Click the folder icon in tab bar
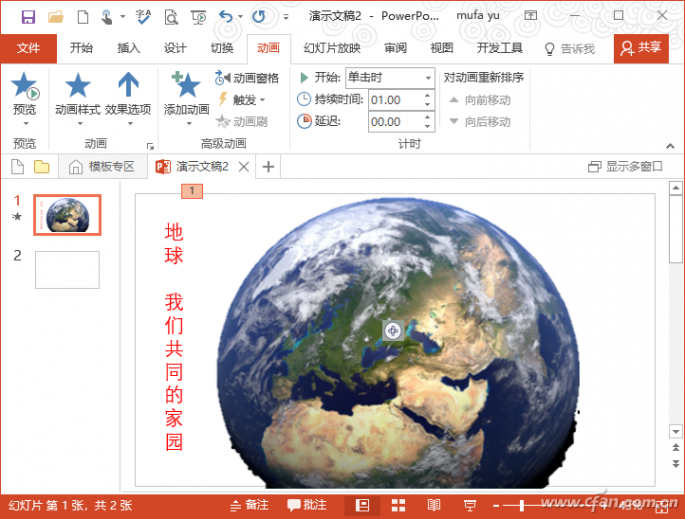This screenshot has height=519, width=685. 42,166
